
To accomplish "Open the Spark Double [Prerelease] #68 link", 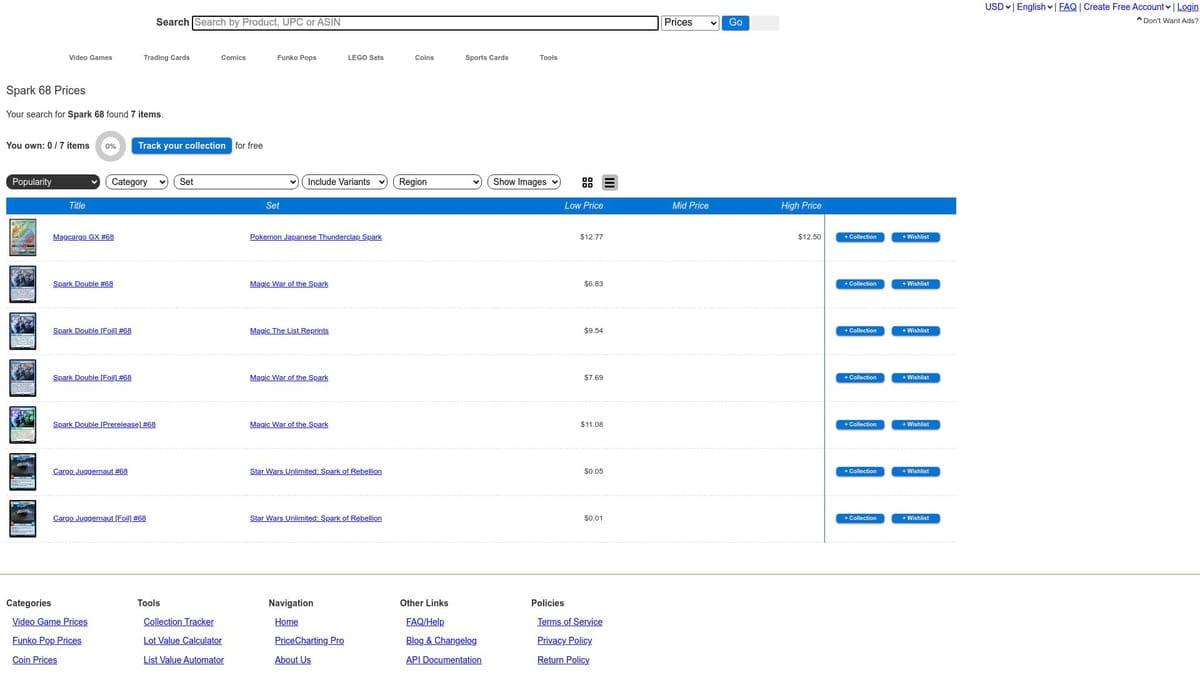I will pyautogui.click(x=104, y=424).
